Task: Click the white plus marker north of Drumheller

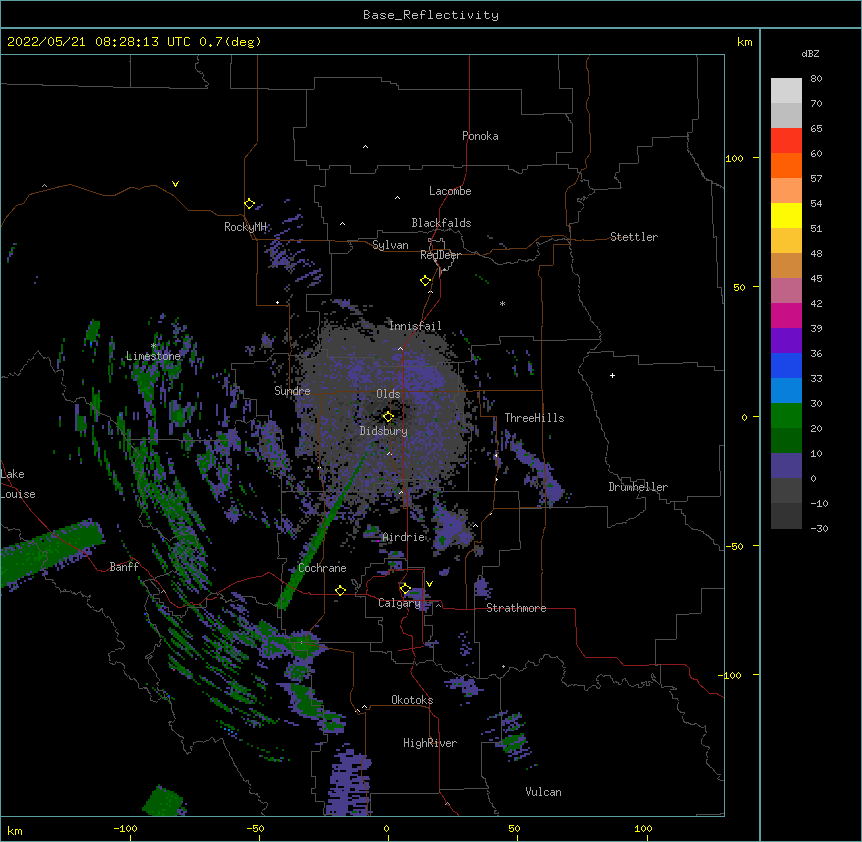Action: [x=612, y=375]
